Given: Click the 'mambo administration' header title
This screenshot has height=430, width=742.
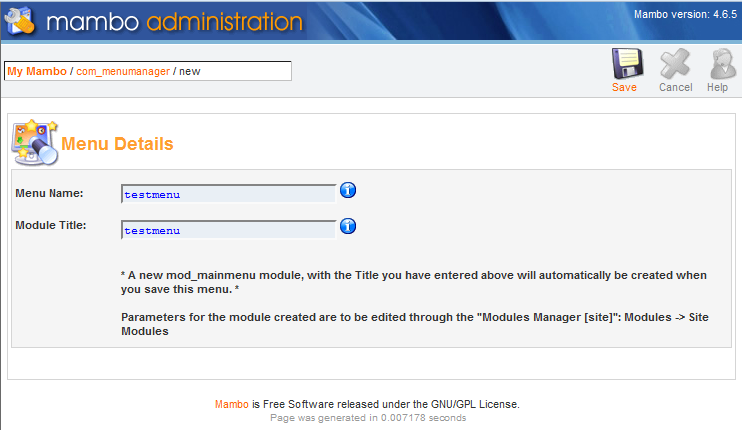Looking at the screenshot, I should 174,22.
